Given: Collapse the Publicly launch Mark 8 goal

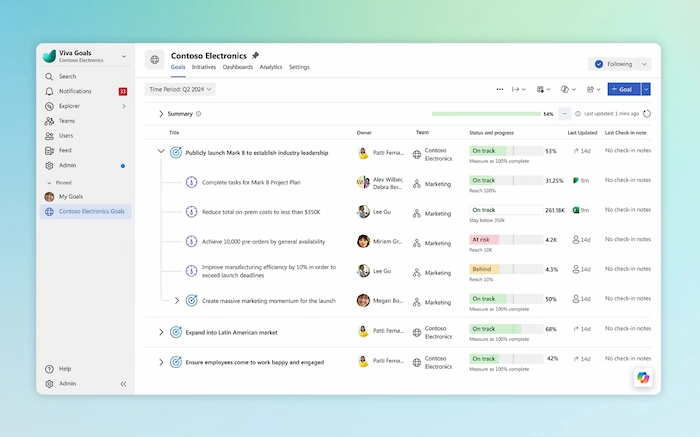Looking at the screenshot, I should tap(161, 152).
